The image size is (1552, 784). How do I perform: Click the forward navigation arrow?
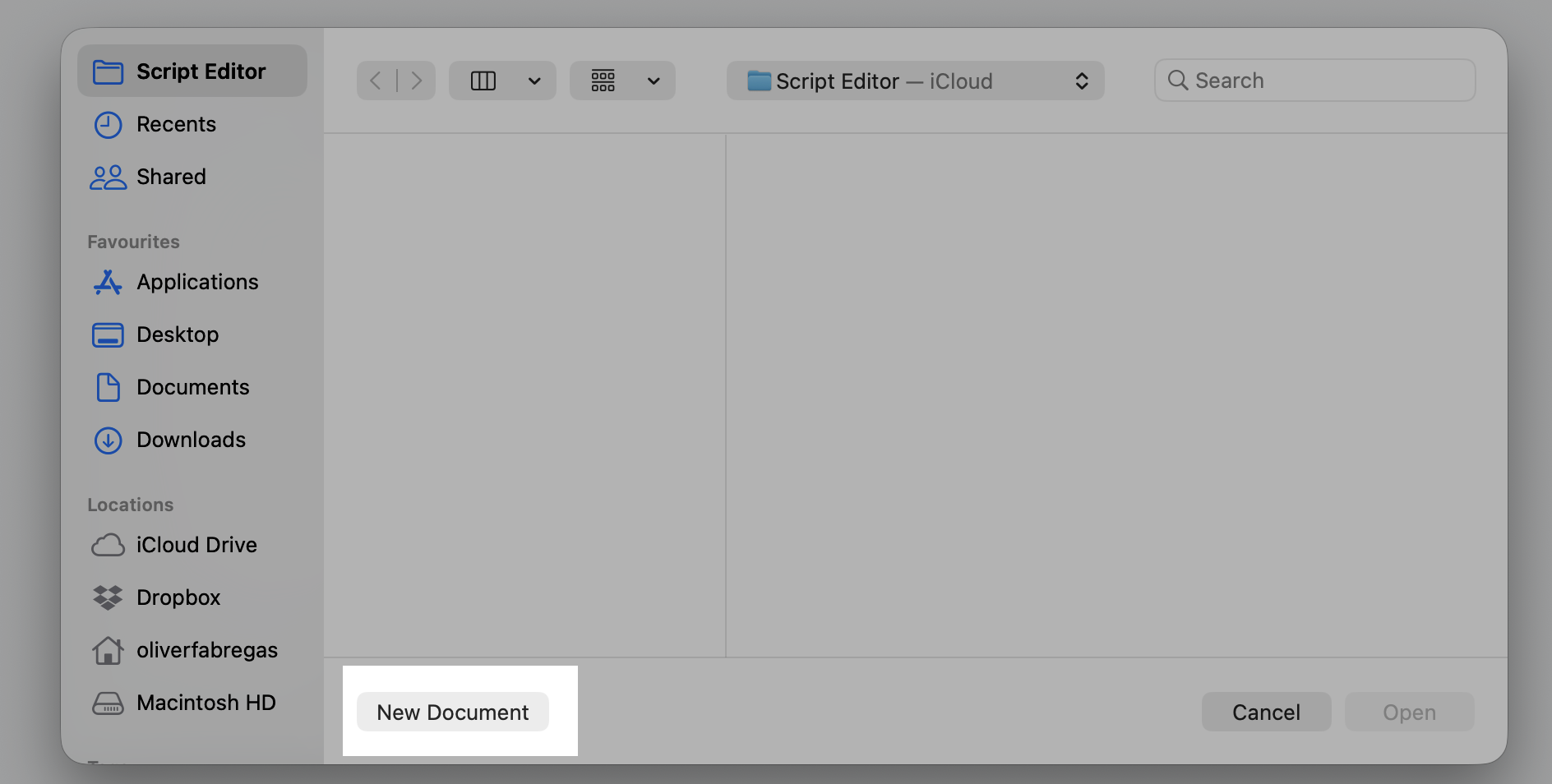click(416, 81)
